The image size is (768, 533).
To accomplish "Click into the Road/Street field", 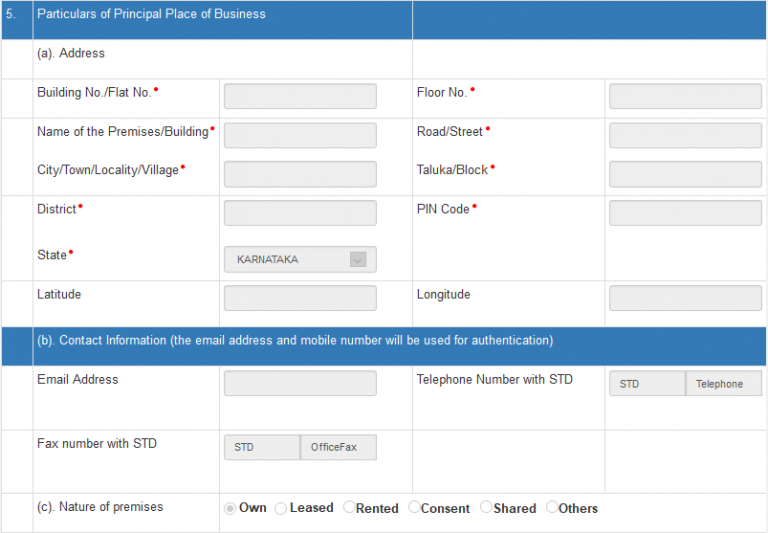I will pyautogui.click(x=685, y=135).
